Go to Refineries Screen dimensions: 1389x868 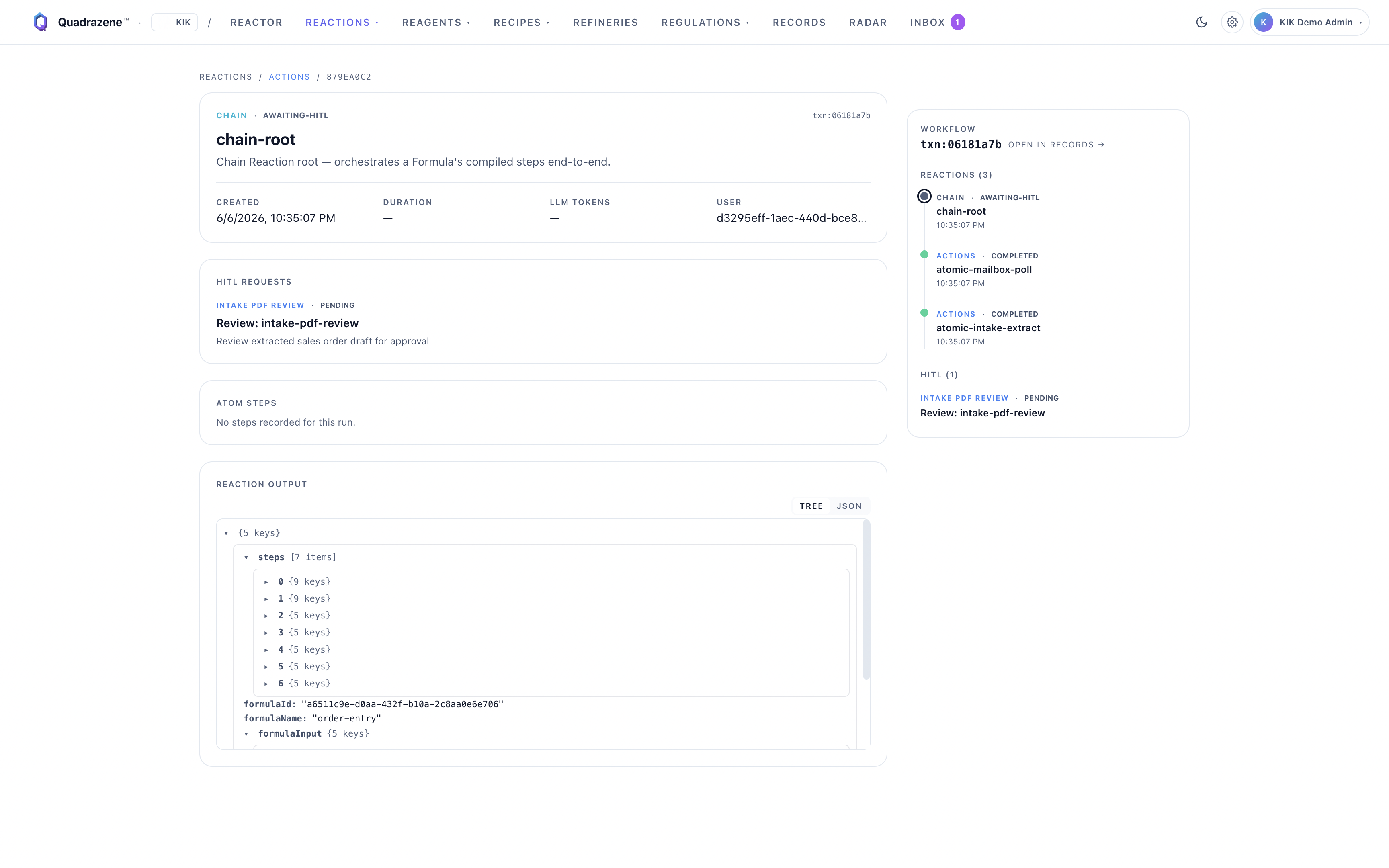click(x=606, y=23)
